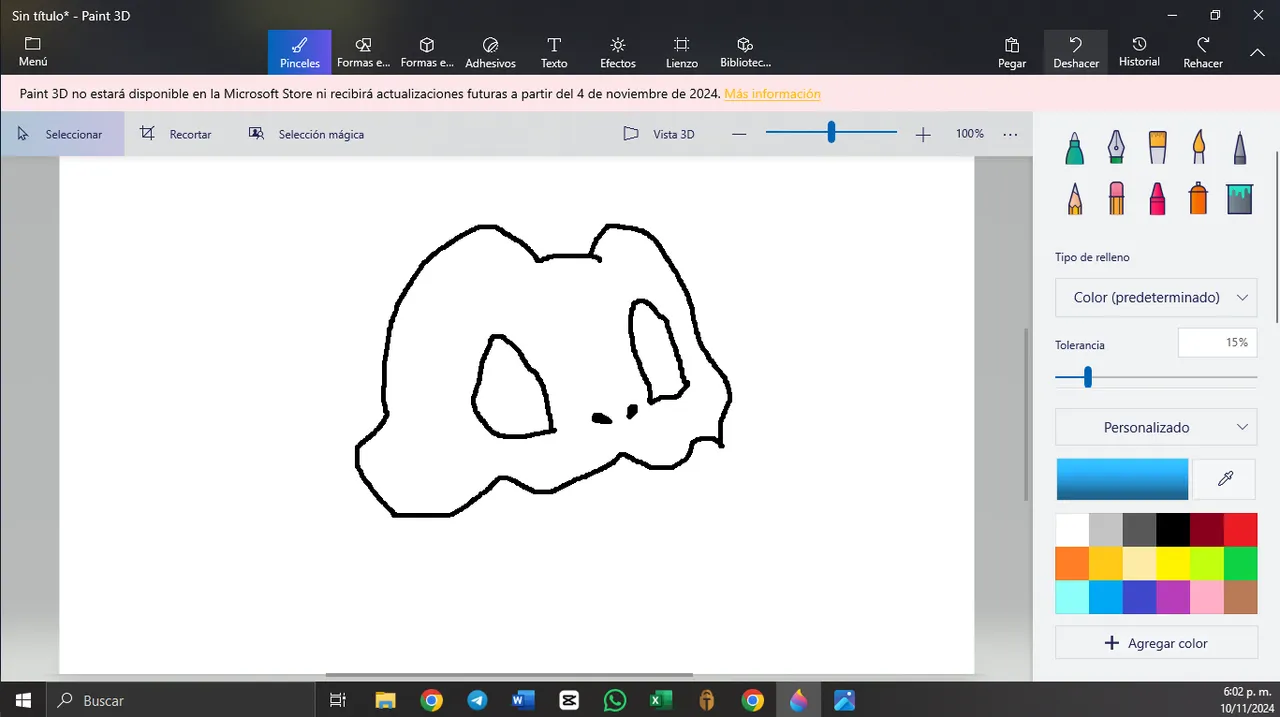1280x717 pixels.
Task: Open the Formas 2D tab
Action: point(363,52)
